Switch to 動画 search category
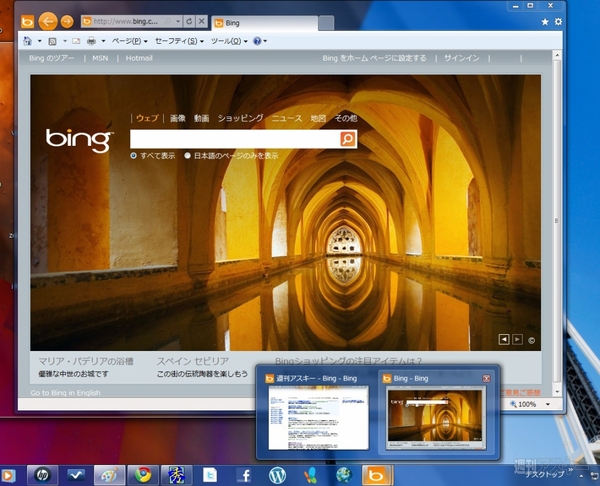This screenshot has height=486, width=600. 201,118
